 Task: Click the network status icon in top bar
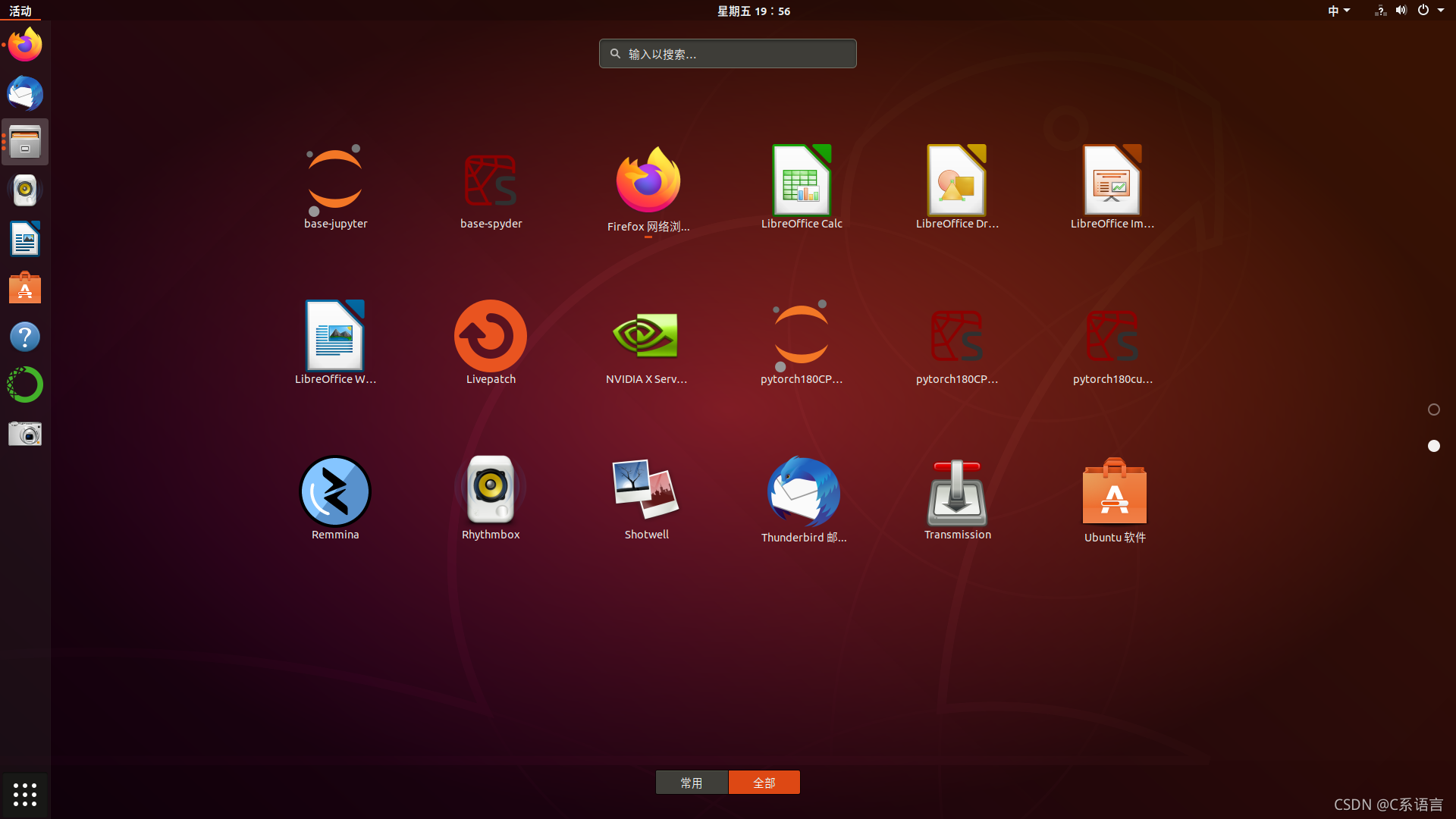pyautogui.click(x=1380, y=11)
